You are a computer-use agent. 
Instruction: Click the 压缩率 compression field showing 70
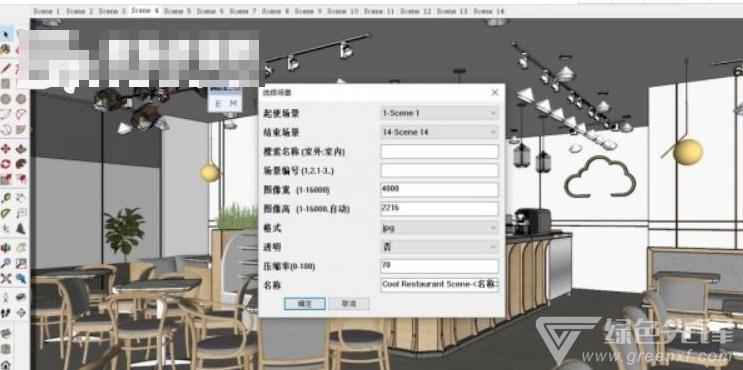pyautogui.click(x=439, y=266)
